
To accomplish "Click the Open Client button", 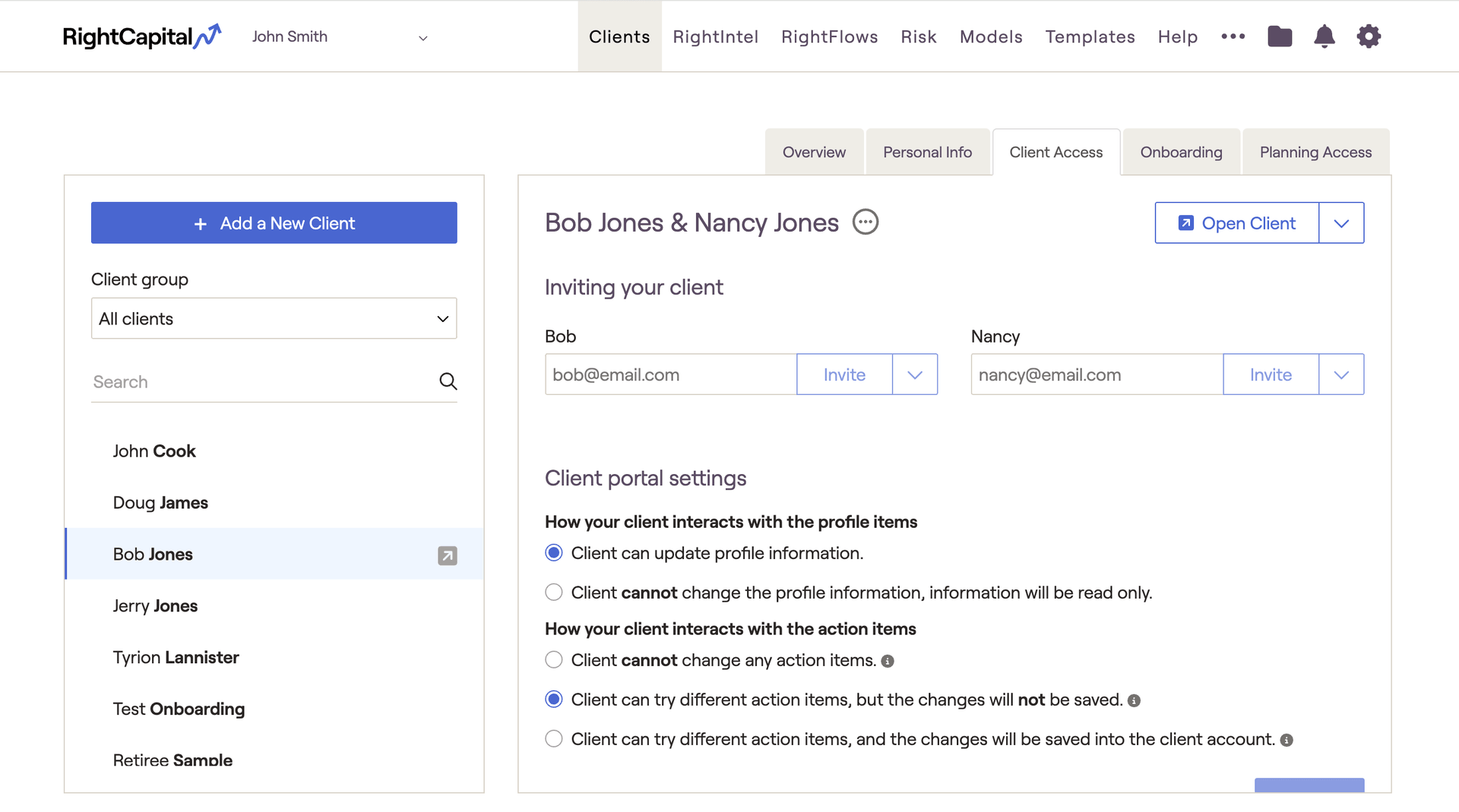I will click(1236, 223).
